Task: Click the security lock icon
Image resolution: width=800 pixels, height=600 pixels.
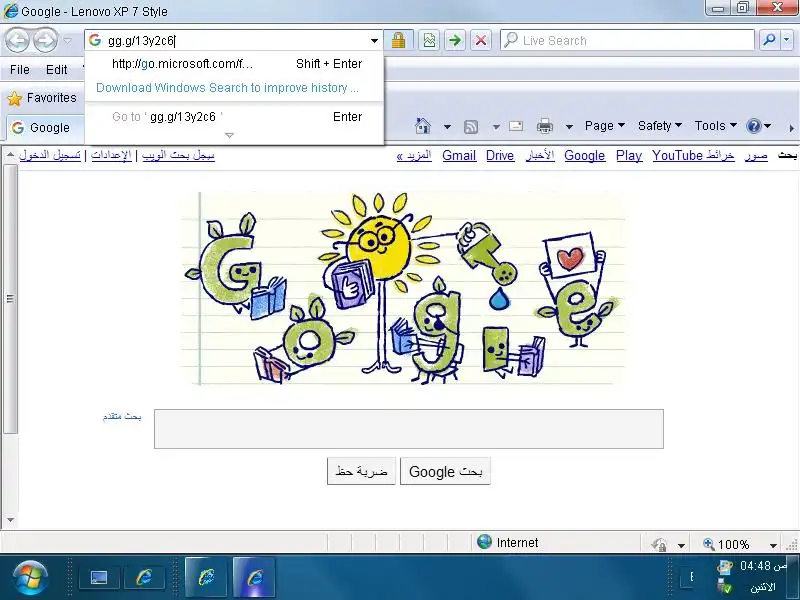Action: [x=398, y=40]
